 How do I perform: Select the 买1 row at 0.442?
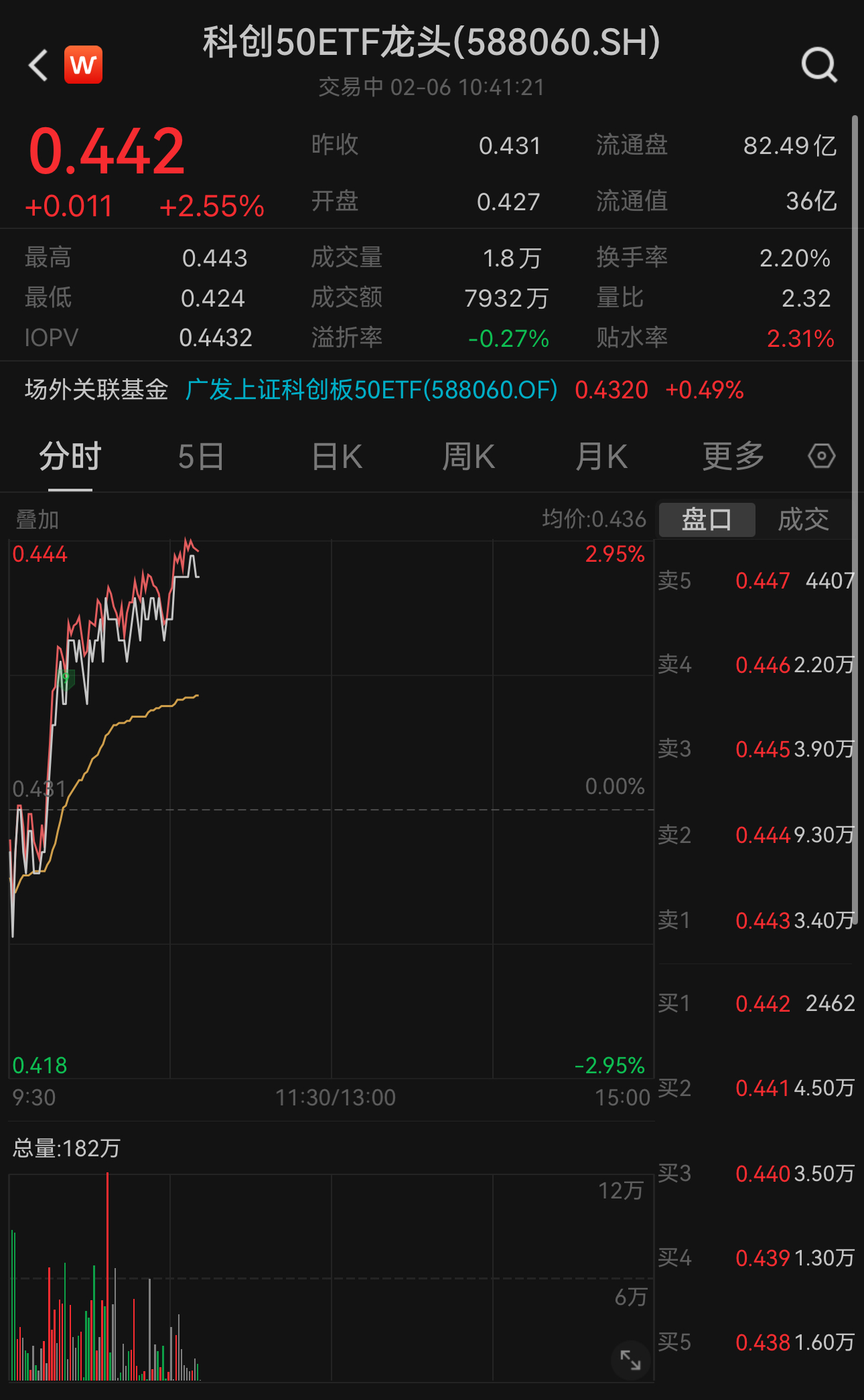coord(756,1003)
